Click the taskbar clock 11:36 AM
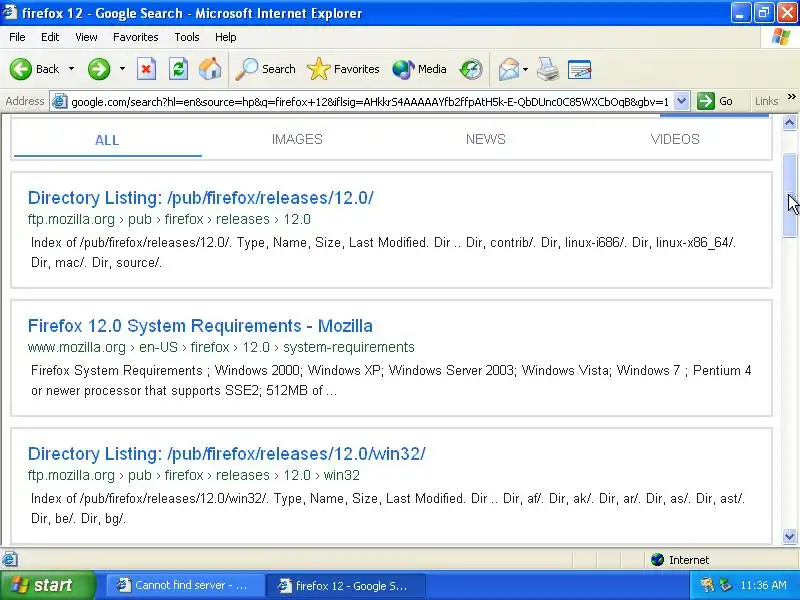The height and width of the screenshot is (600, 800). tap(763, 585)
